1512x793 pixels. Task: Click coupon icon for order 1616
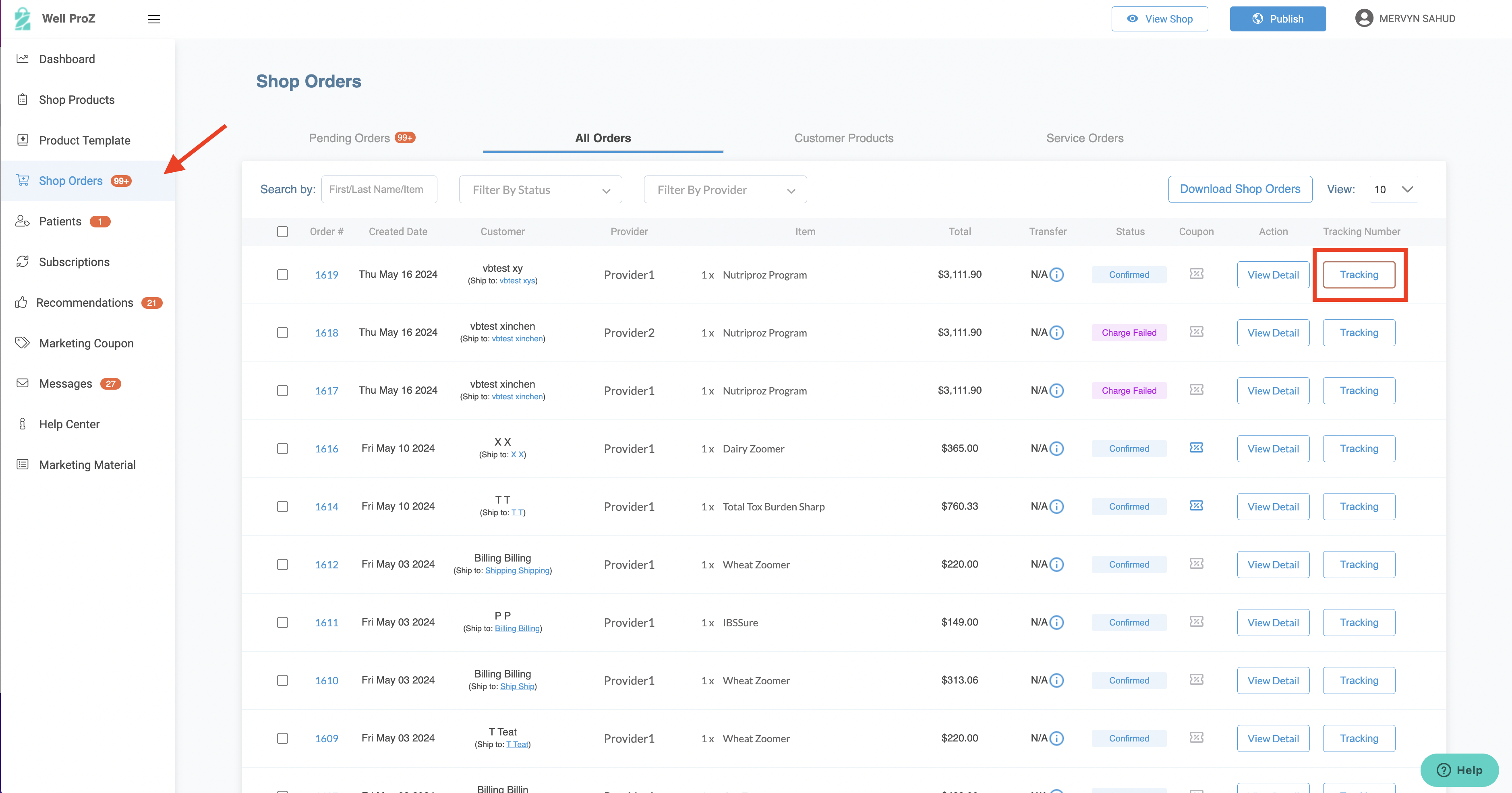point(1196,448)
